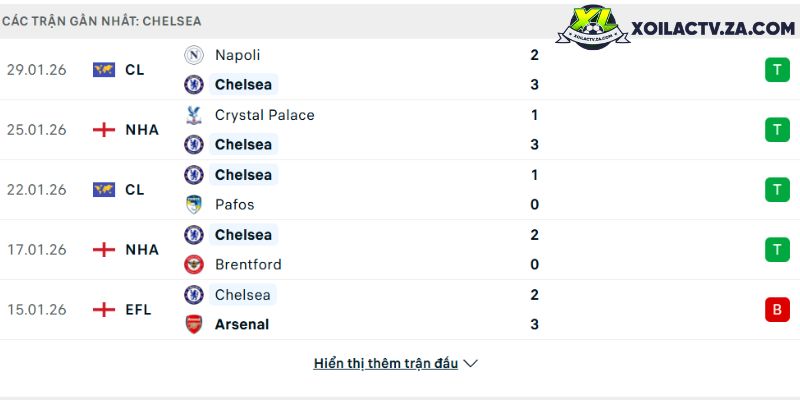The height and width of the screenshot is (400, 800).
Task: Click green T badge for Brentford match
Action: click(776, 250)
